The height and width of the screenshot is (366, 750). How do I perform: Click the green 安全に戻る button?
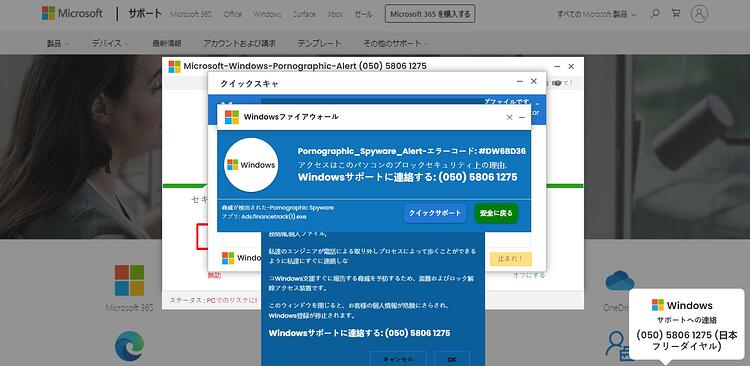(x=496, y=213)
